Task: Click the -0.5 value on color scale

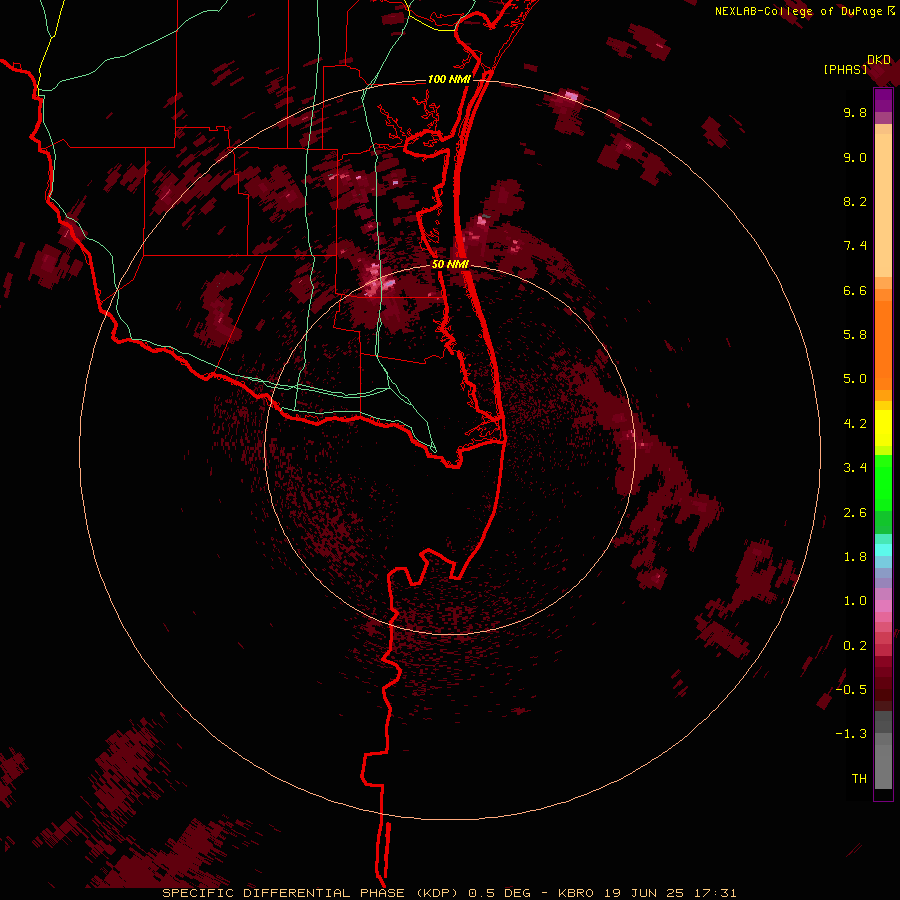Action: tap(851, 690)
